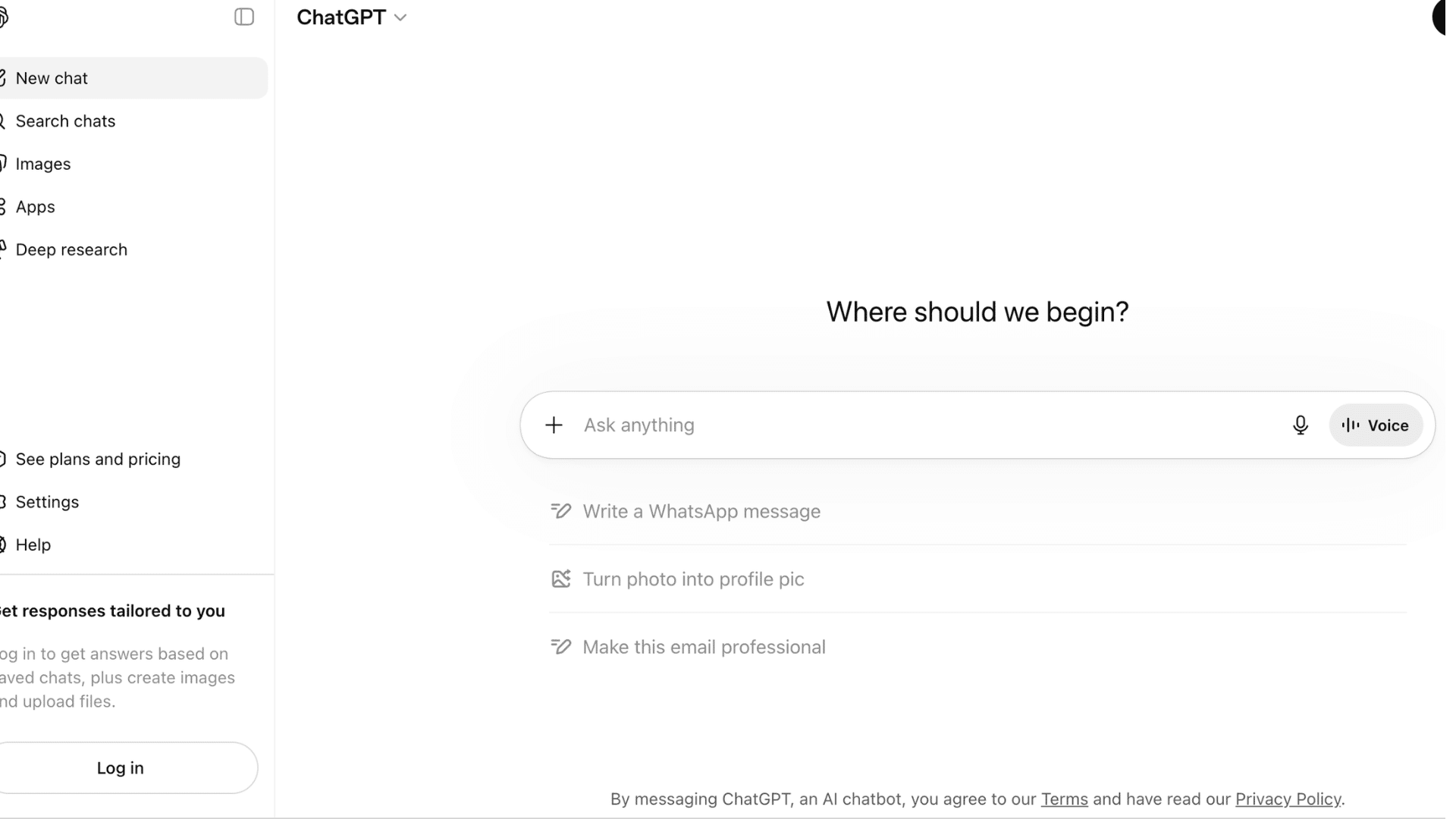Collapse the sidebar with the panel toggle icon
Viewport: 1456px width, 819px height.
pyautogui.click(x=244, y=17)
